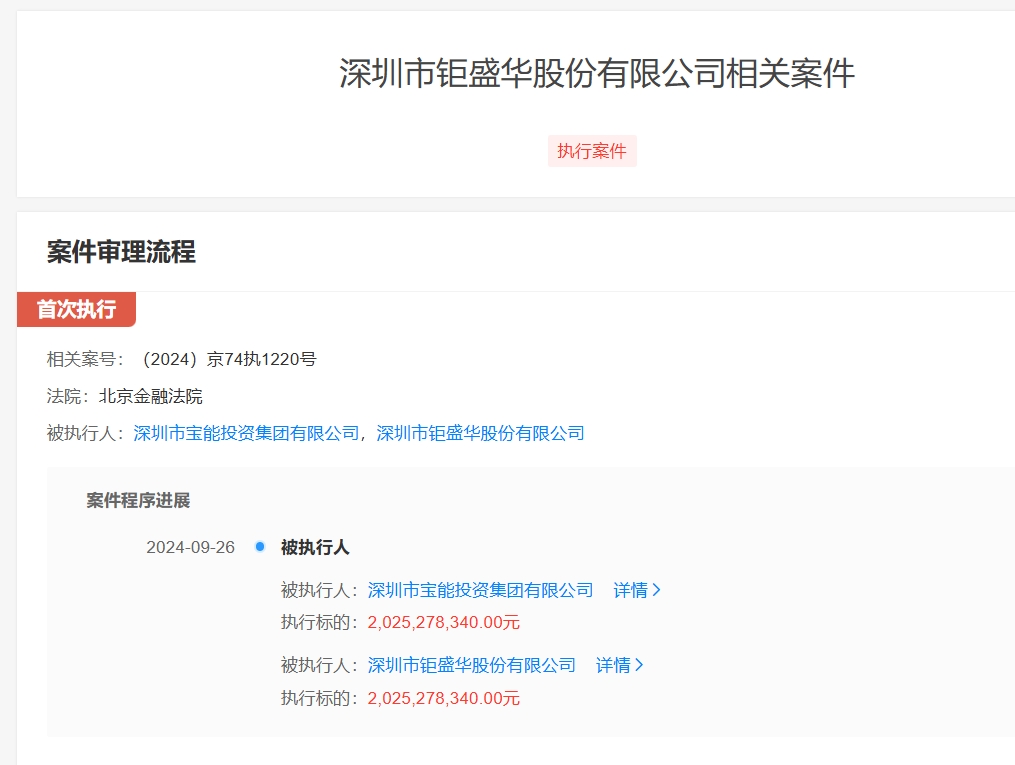Viewport: 1015px width, 765px height.
Task: Click the 首次执行 badge
Action: (74, 310)
